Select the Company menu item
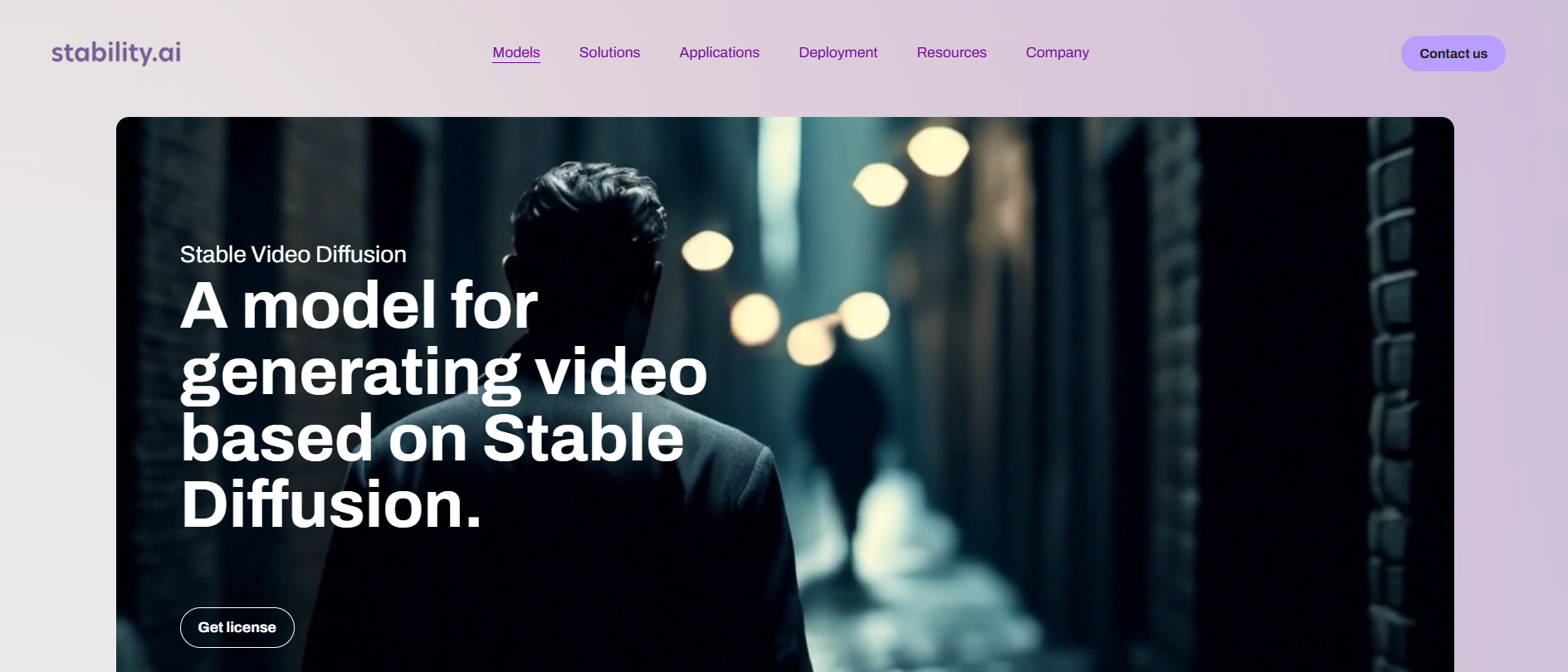 (x=1057, y=52)
